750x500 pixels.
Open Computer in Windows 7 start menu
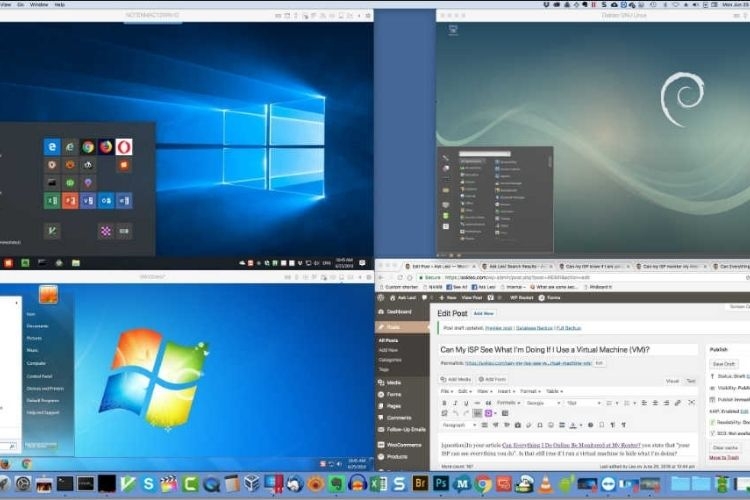coord(36,363)
